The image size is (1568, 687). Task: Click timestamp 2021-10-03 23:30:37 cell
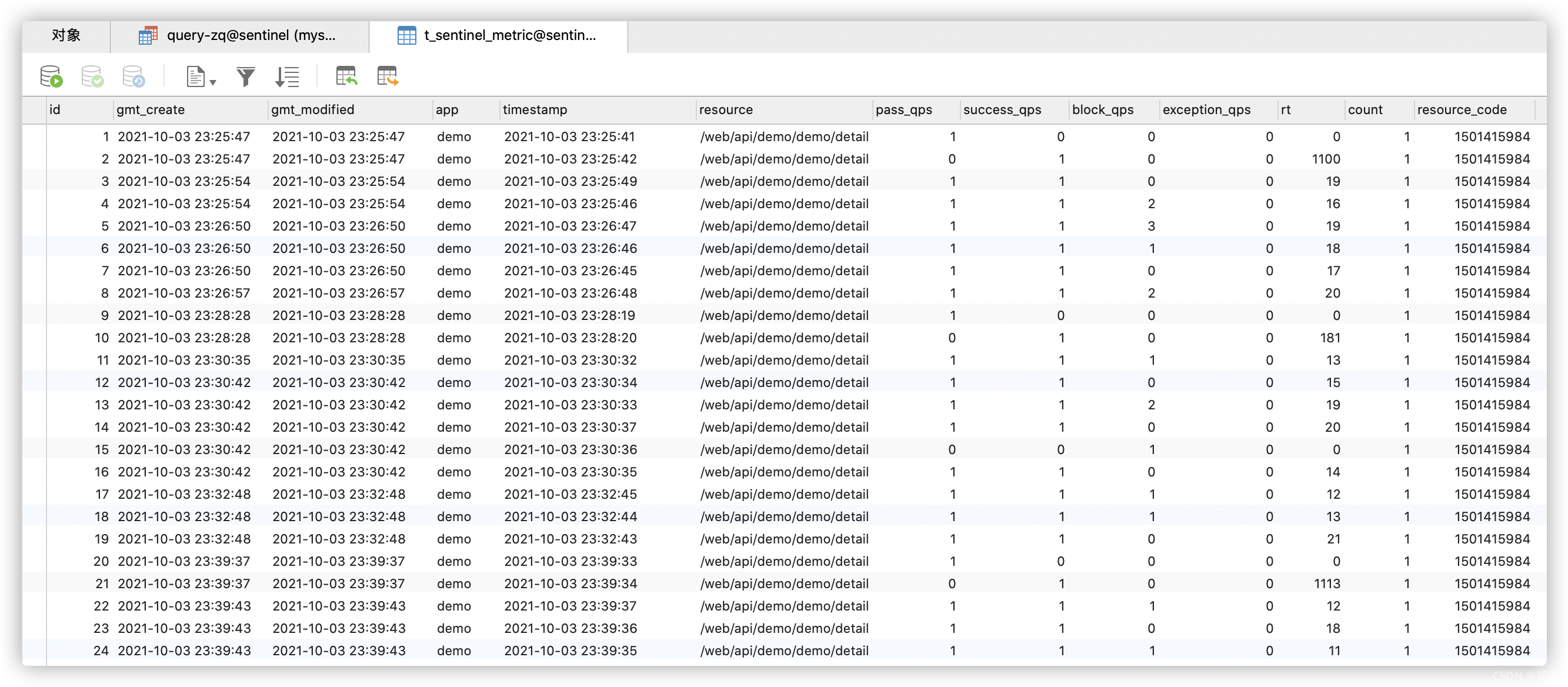[x=570, y=427]
